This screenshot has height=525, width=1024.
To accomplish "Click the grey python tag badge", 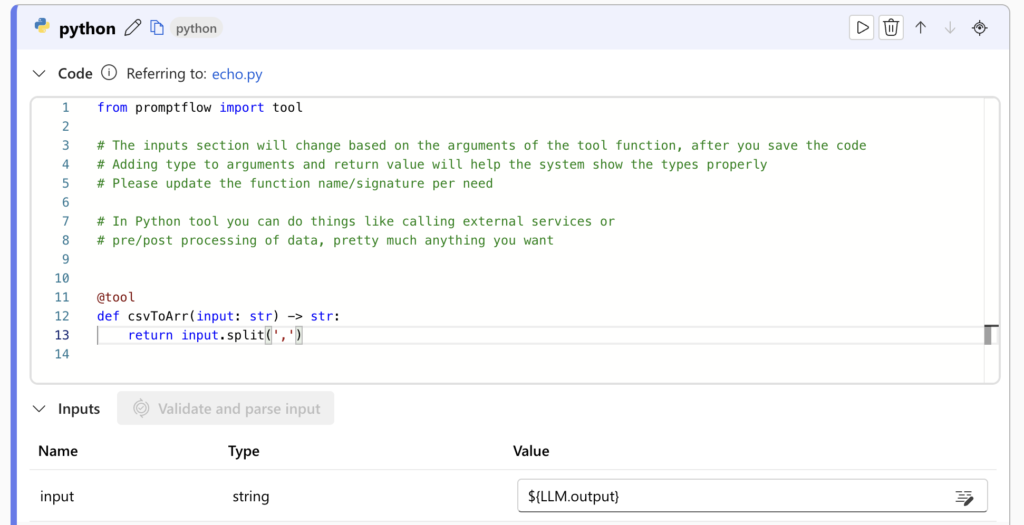I will [196, 28].
